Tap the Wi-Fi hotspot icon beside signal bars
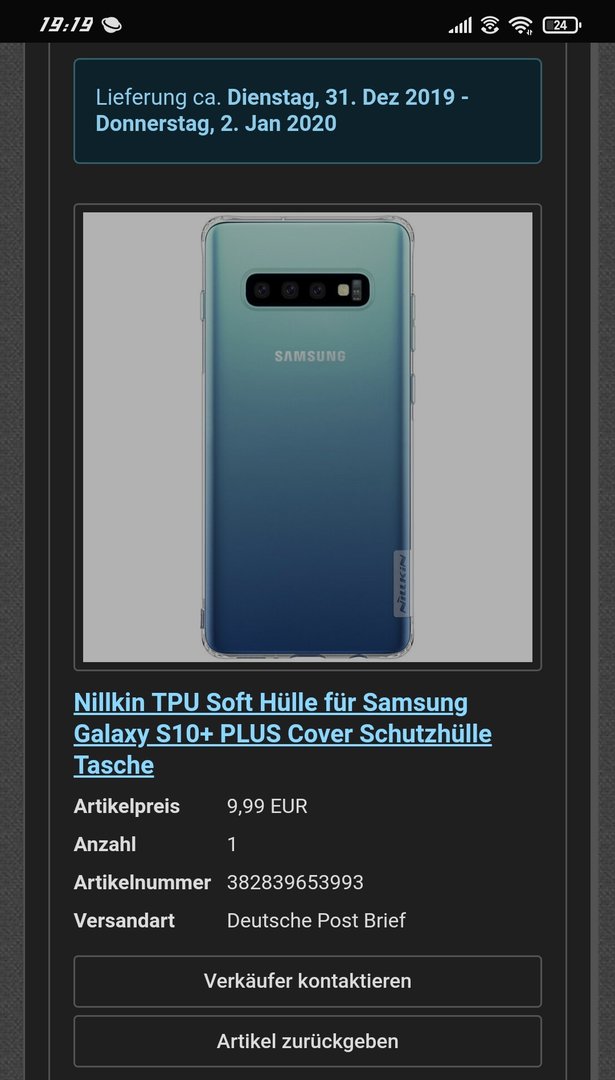 [490, 25]
